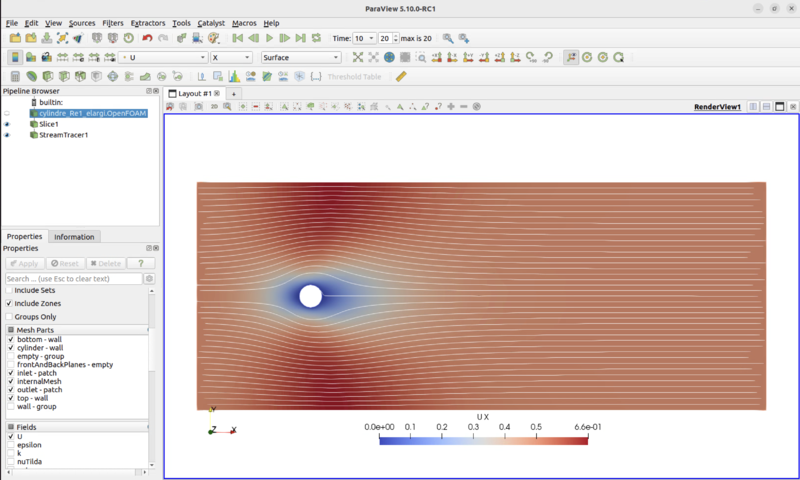Uncheck bottom - wall mesh part
The width and height of the screenshot is (800, 480).
(x=11, y=339)
